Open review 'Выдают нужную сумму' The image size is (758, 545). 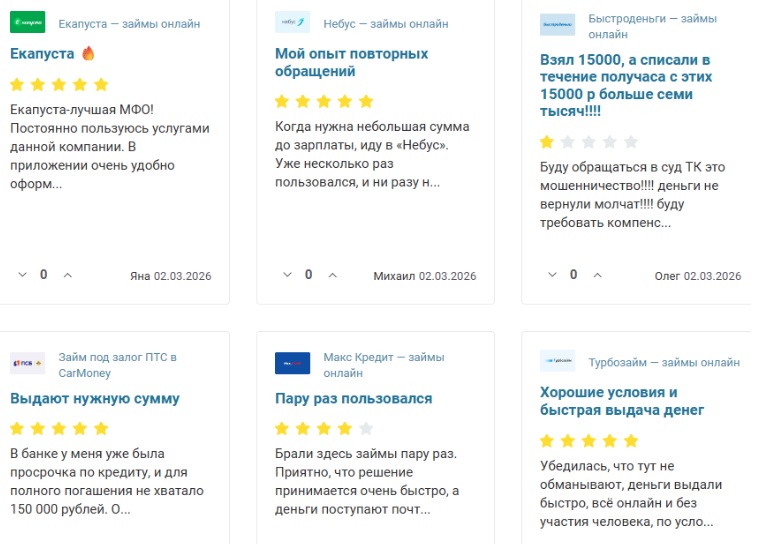95,398
